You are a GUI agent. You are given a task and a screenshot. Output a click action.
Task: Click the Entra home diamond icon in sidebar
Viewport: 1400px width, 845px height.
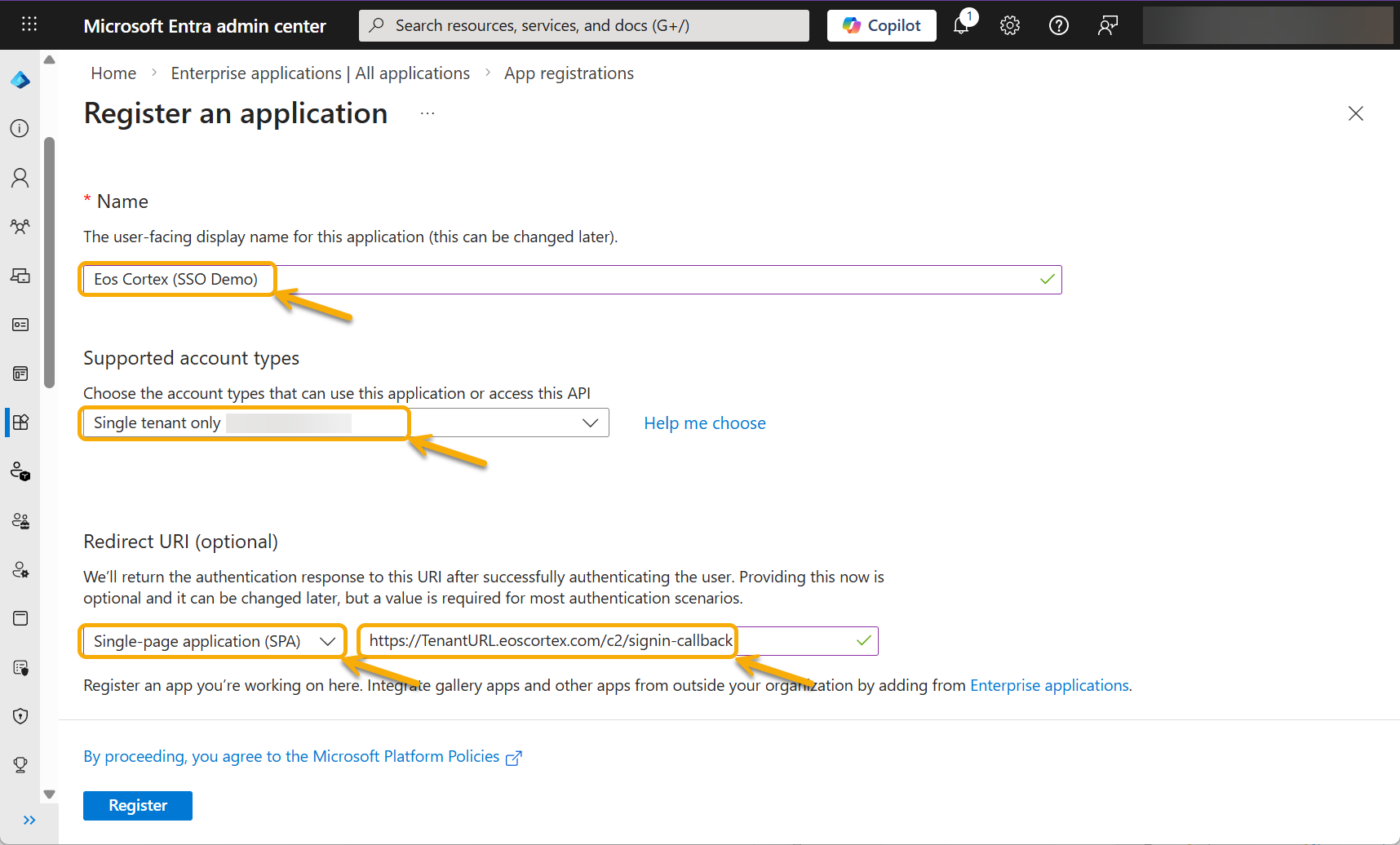(x=20, y=80)
